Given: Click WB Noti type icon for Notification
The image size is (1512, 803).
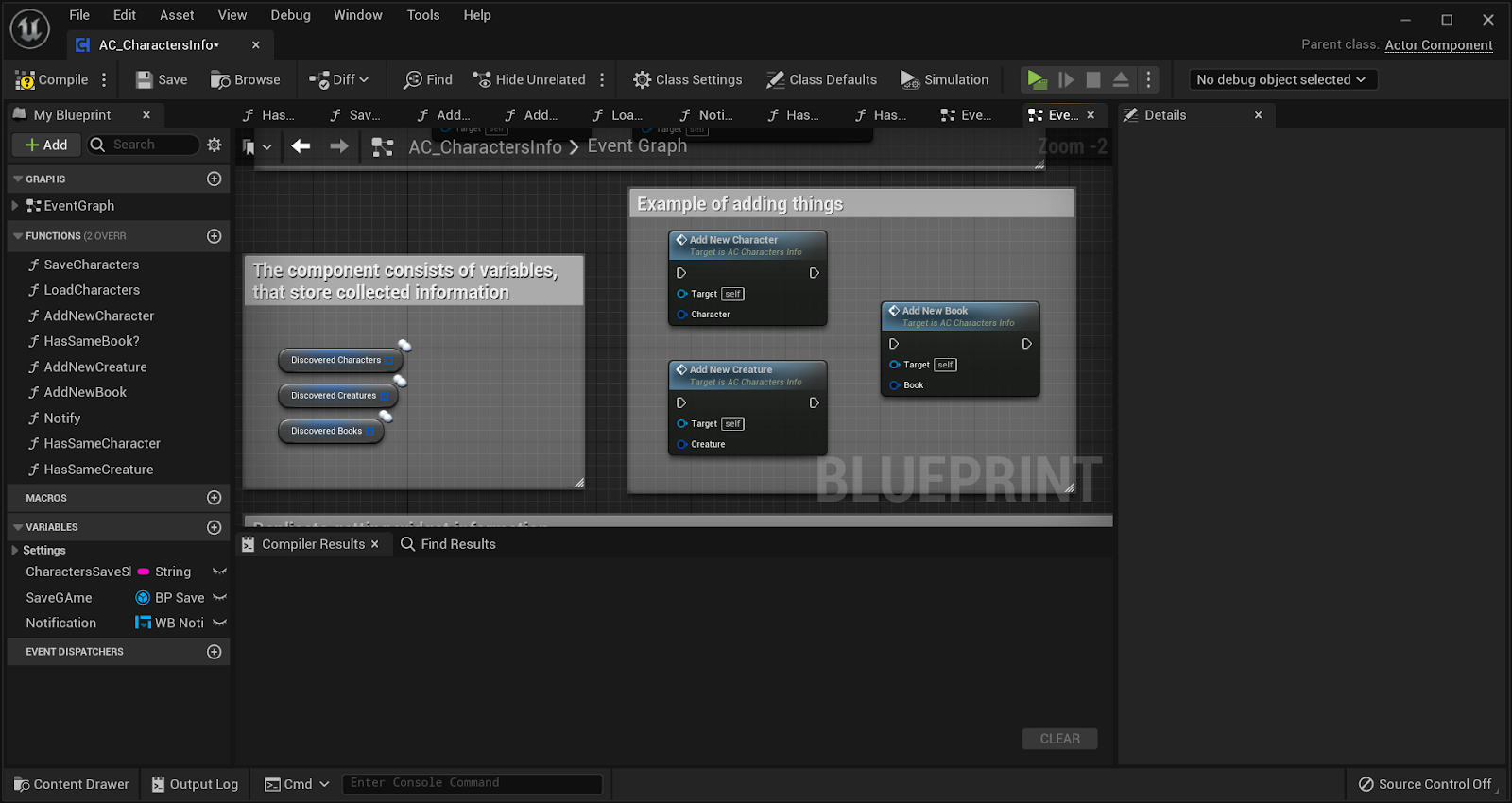Looking at the screenshot, I should tap(144, 623).
